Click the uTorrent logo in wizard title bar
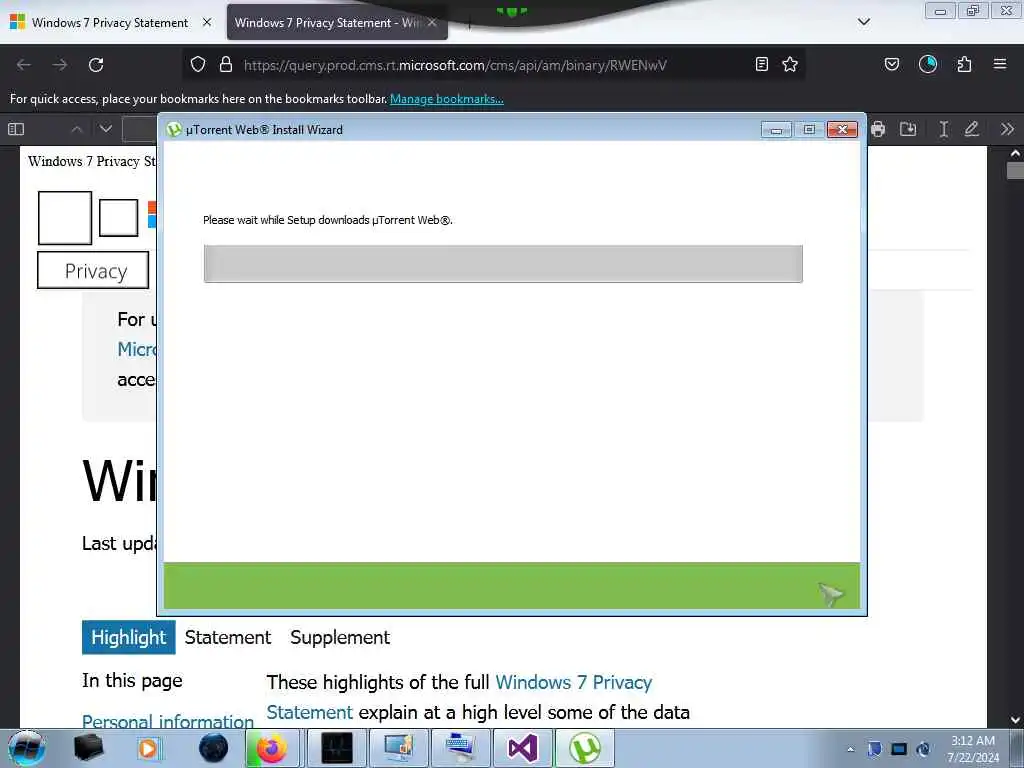1024x768 pixels. click(174, 129)
